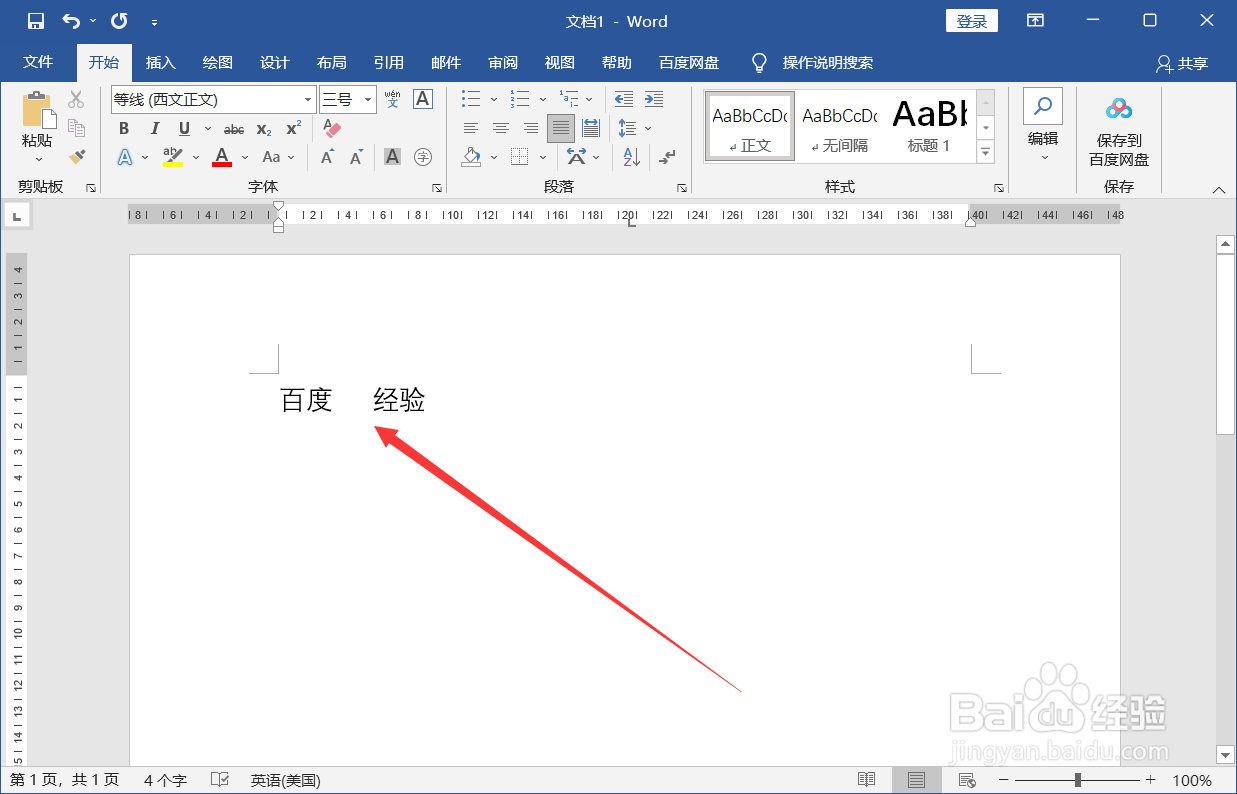Screen dimensions: 1237x794
Task: Open line and paragraph spacing options
Action: pyautogui.click(x=628, y=128)
